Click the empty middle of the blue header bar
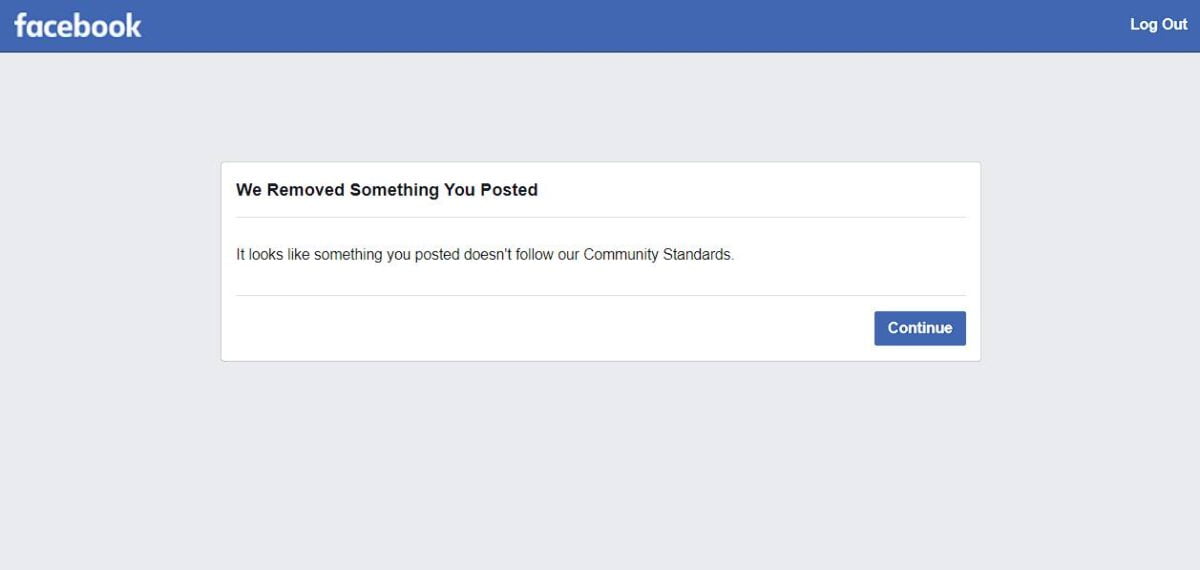1200x570 pixels. (600, 26)
